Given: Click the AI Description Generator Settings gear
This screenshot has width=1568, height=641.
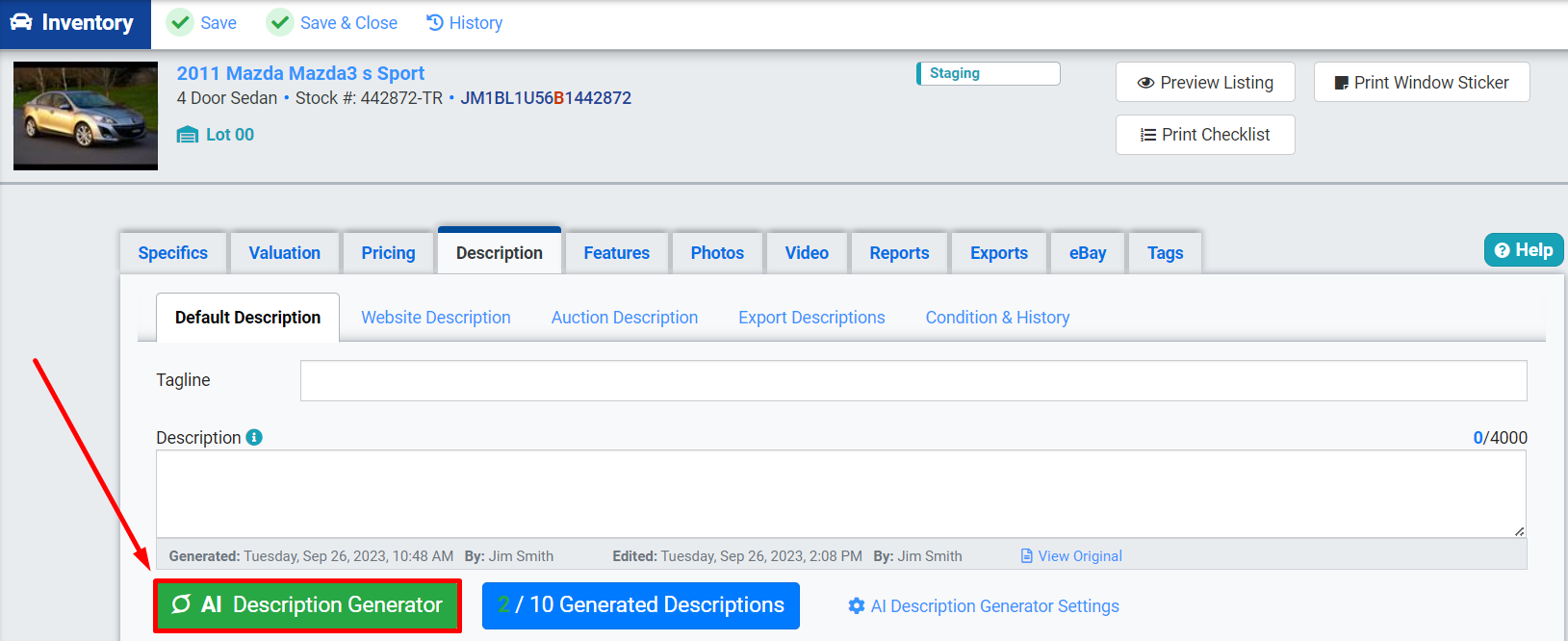Looking at the screenshot, I should click(856, 606).
